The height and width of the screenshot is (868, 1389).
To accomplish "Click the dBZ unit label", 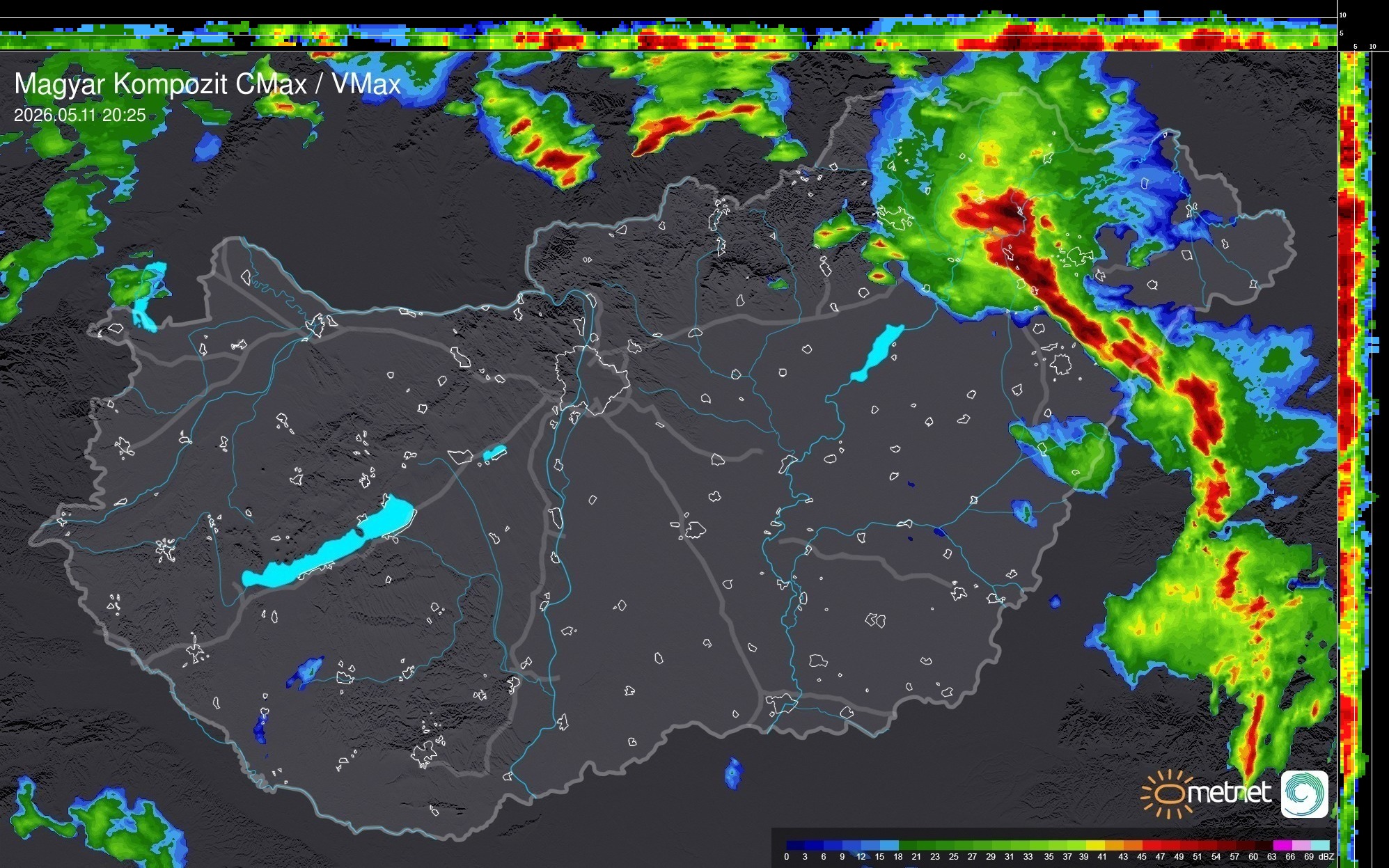I will (x=1327, y=857).
